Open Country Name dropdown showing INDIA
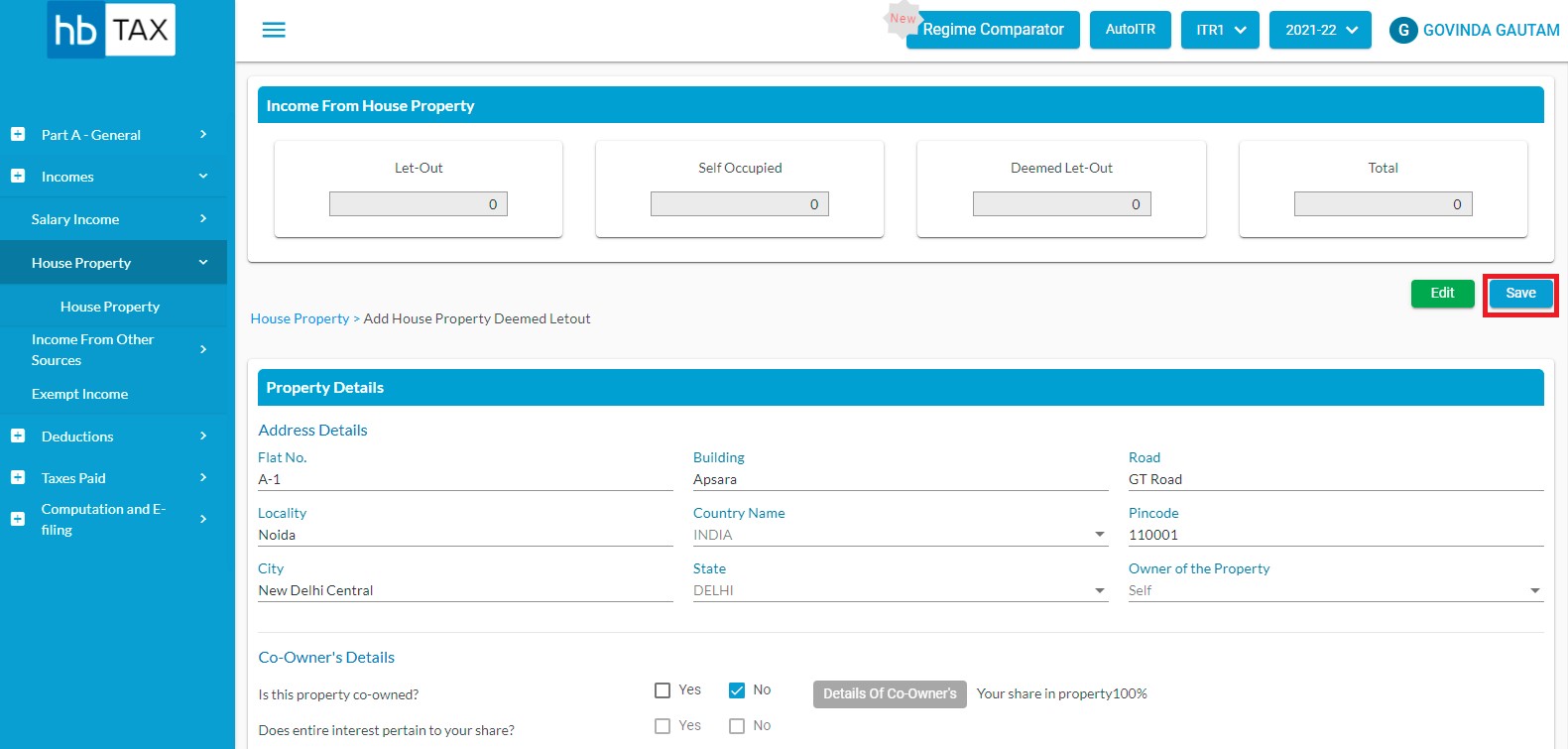Image resolution: width=1568 pixels, height=749 pixels. click(x=901, y=535)
